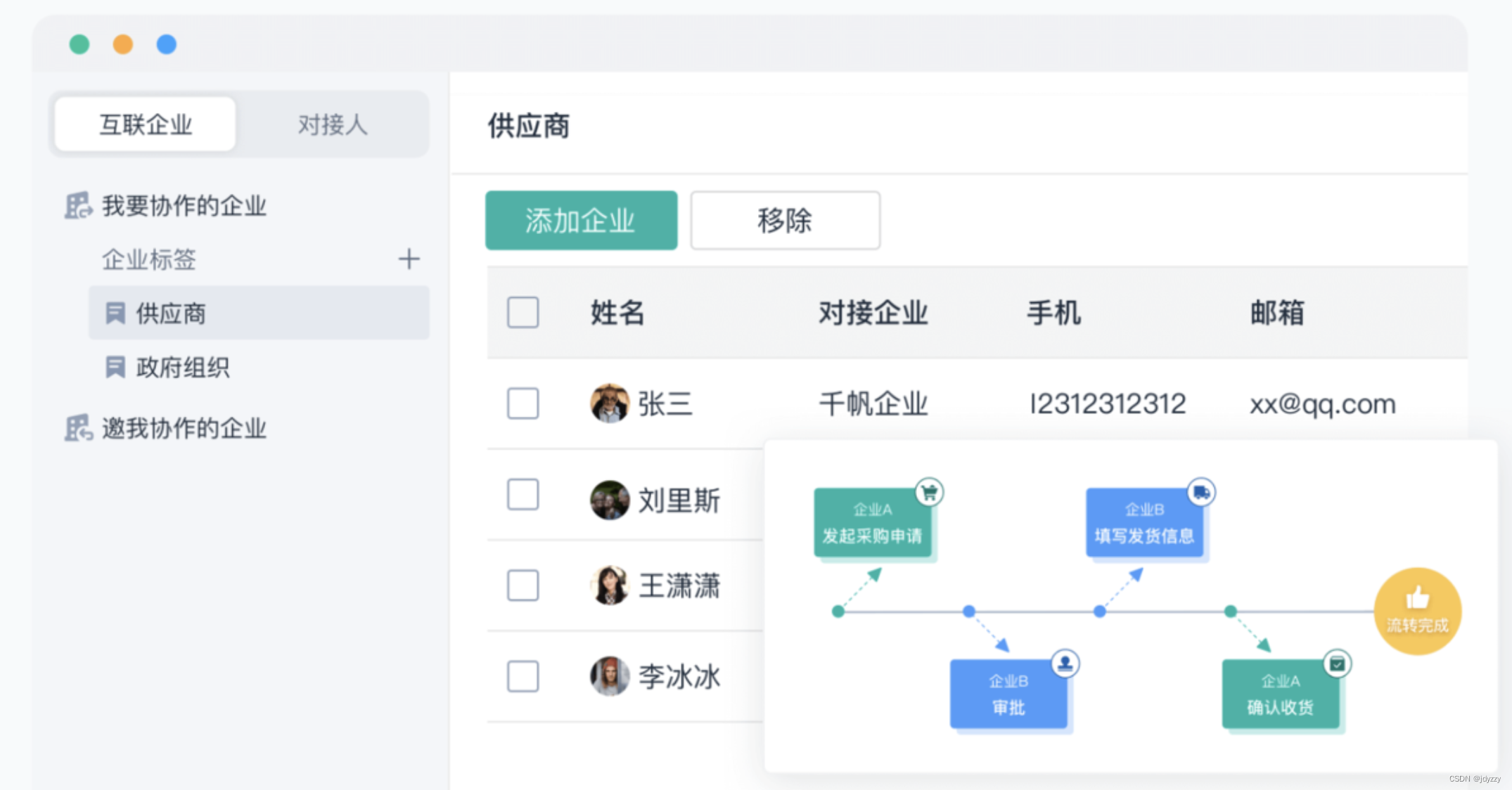Click 王潇潇's avatar thumbnail
1512x790 pixels.
pos(609,585)
